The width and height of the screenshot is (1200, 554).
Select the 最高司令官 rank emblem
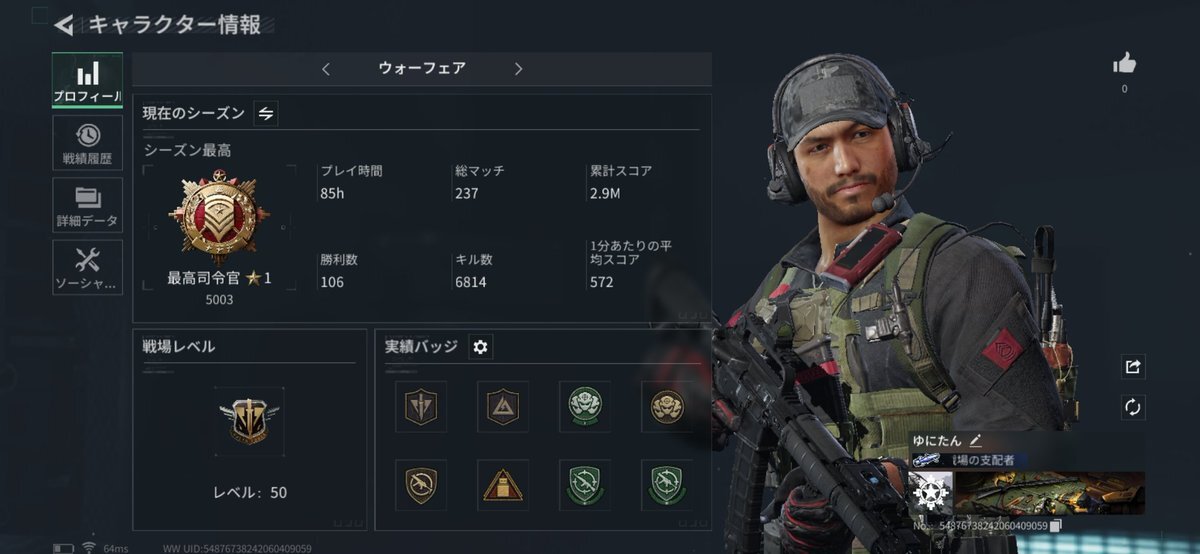coord(219,217)
